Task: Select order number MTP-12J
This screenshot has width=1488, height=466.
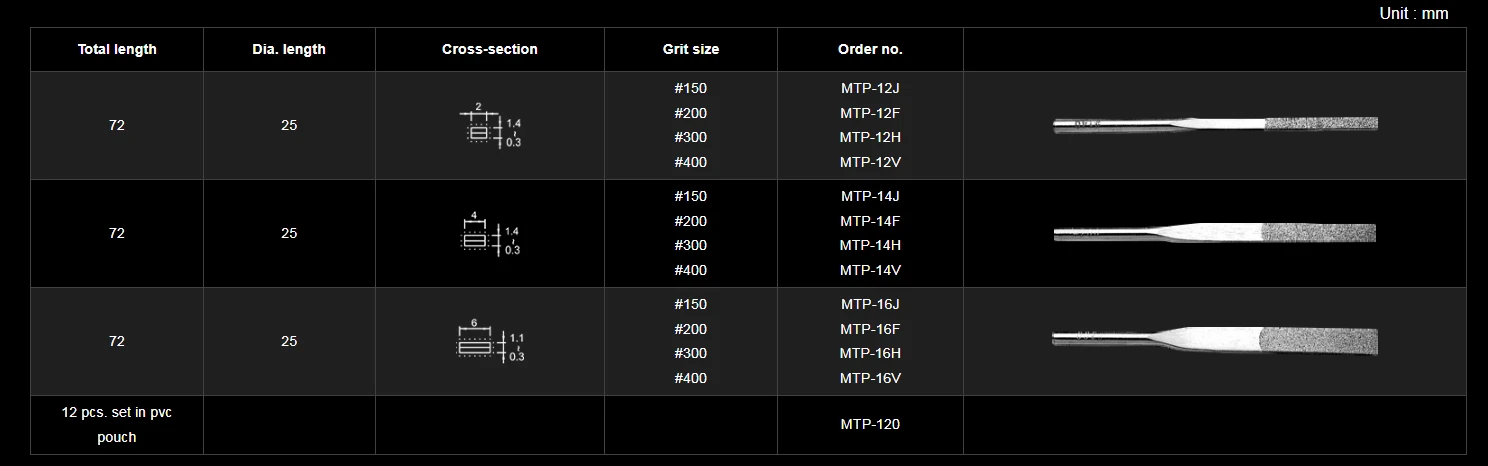Action: [x=870, y=88]
